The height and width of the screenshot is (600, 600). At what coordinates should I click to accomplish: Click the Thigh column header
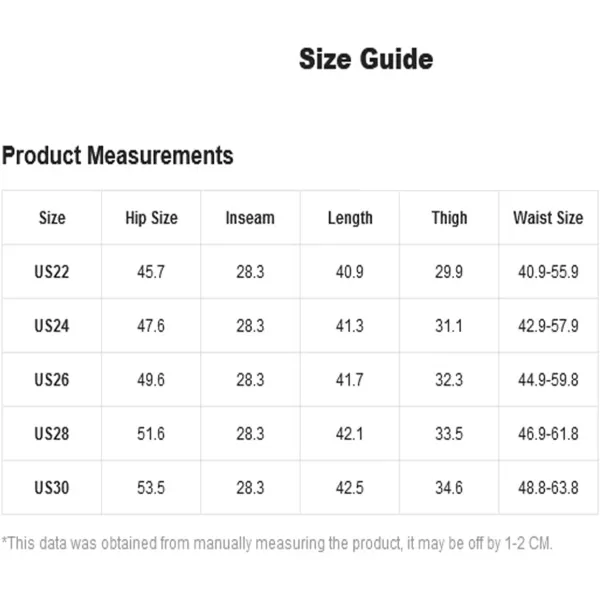(x=449, y=218)
